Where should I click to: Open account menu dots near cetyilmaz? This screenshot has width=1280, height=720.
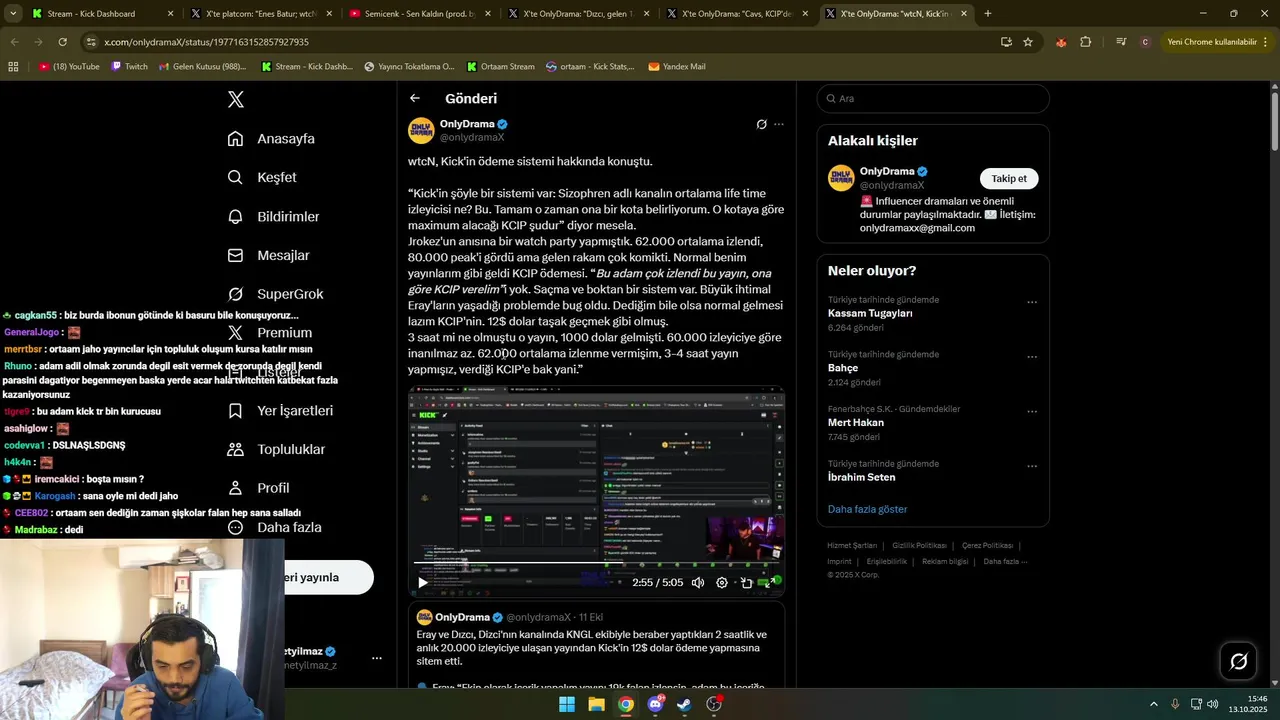point(377,658)
